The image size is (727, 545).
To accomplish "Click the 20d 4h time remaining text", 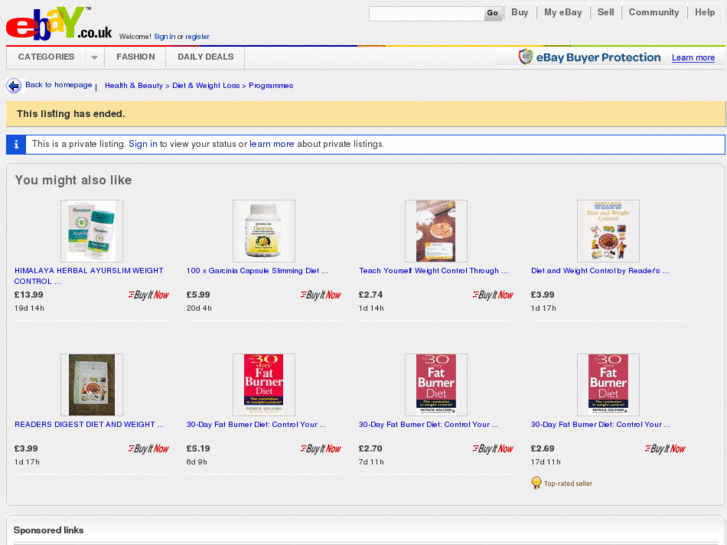I will 199,308.
